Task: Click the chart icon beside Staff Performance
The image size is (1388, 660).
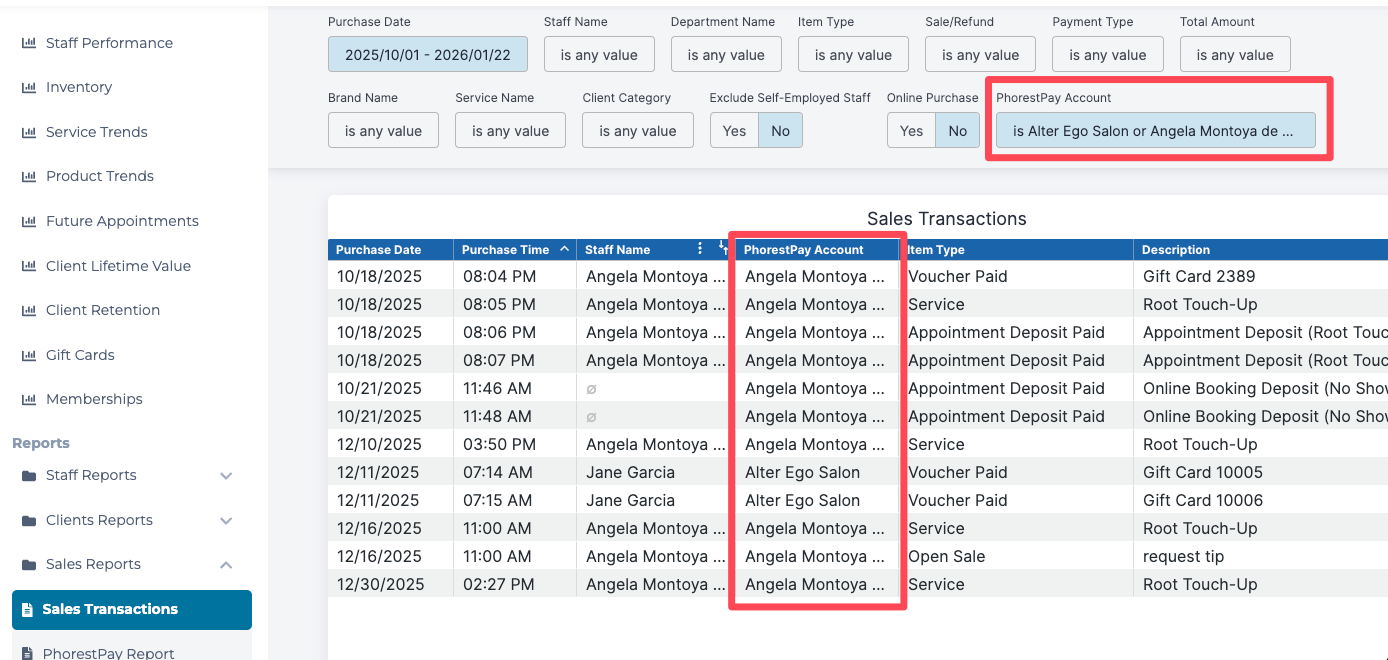Action: point(29,43)
